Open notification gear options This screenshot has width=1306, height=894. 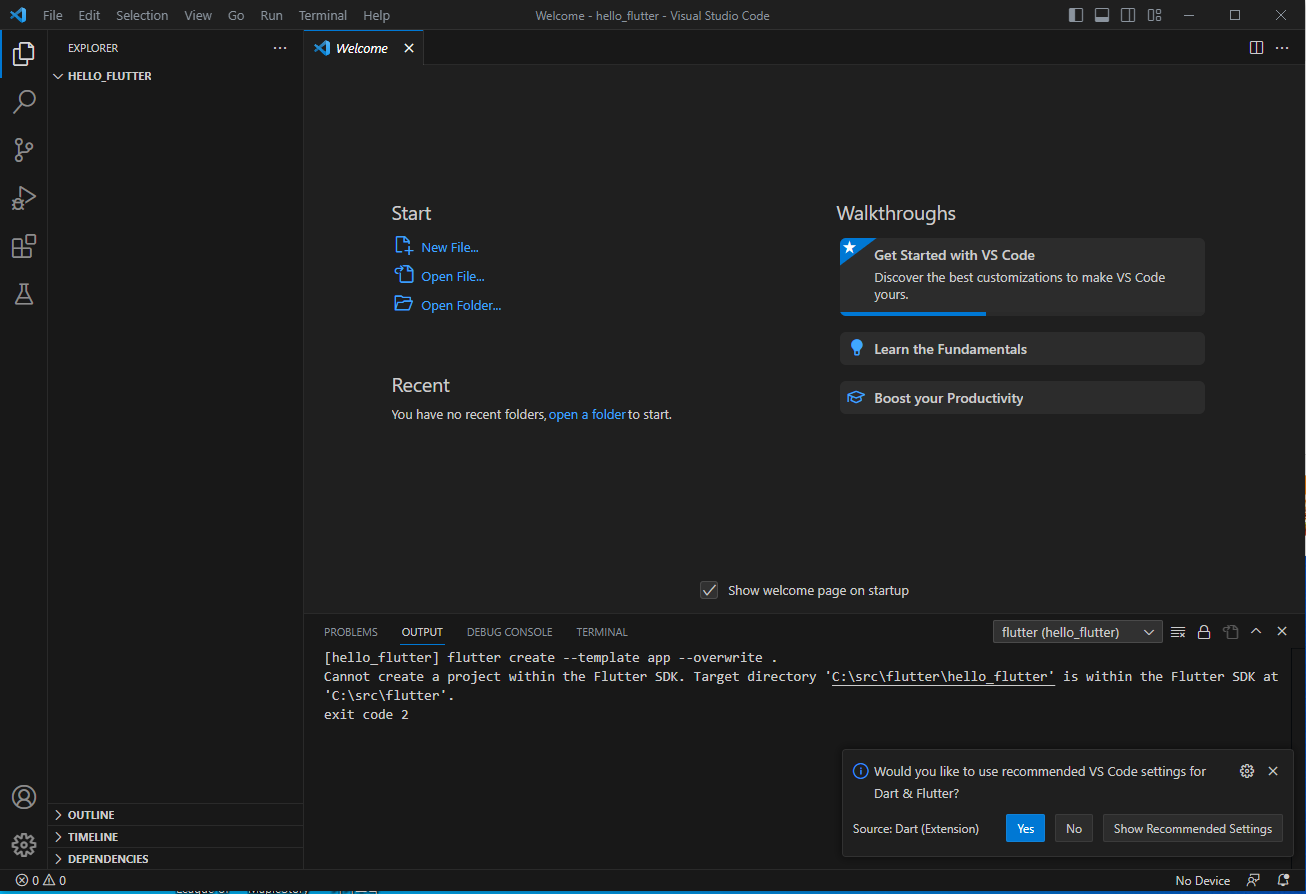[1247, 771]
